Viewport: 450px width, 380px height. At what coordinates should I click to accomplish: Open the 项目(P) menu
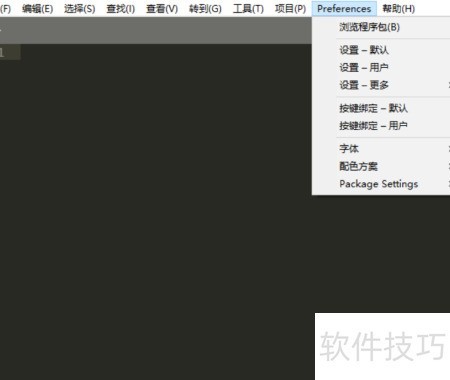pos(290,9)
